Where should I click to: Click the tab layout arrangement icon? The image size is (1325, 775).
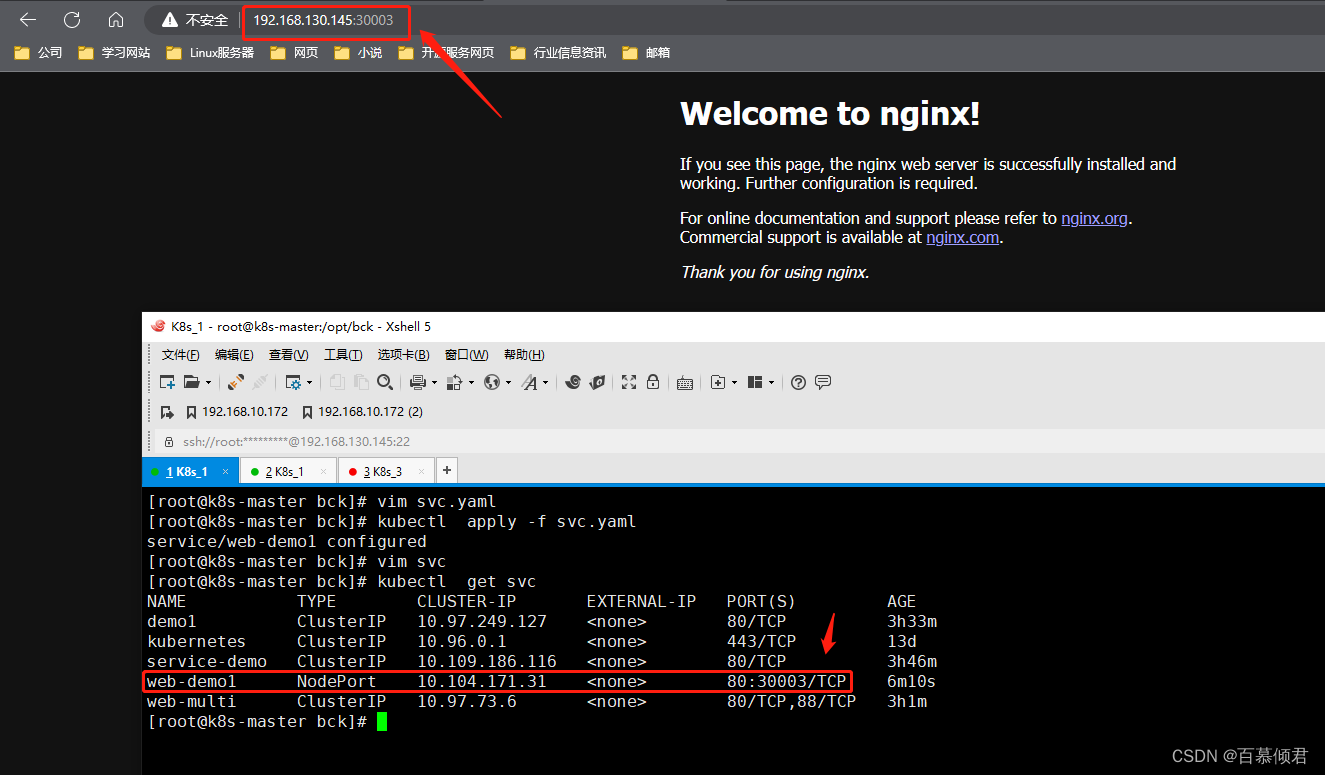pyautogui.click(x=755, y=382)
